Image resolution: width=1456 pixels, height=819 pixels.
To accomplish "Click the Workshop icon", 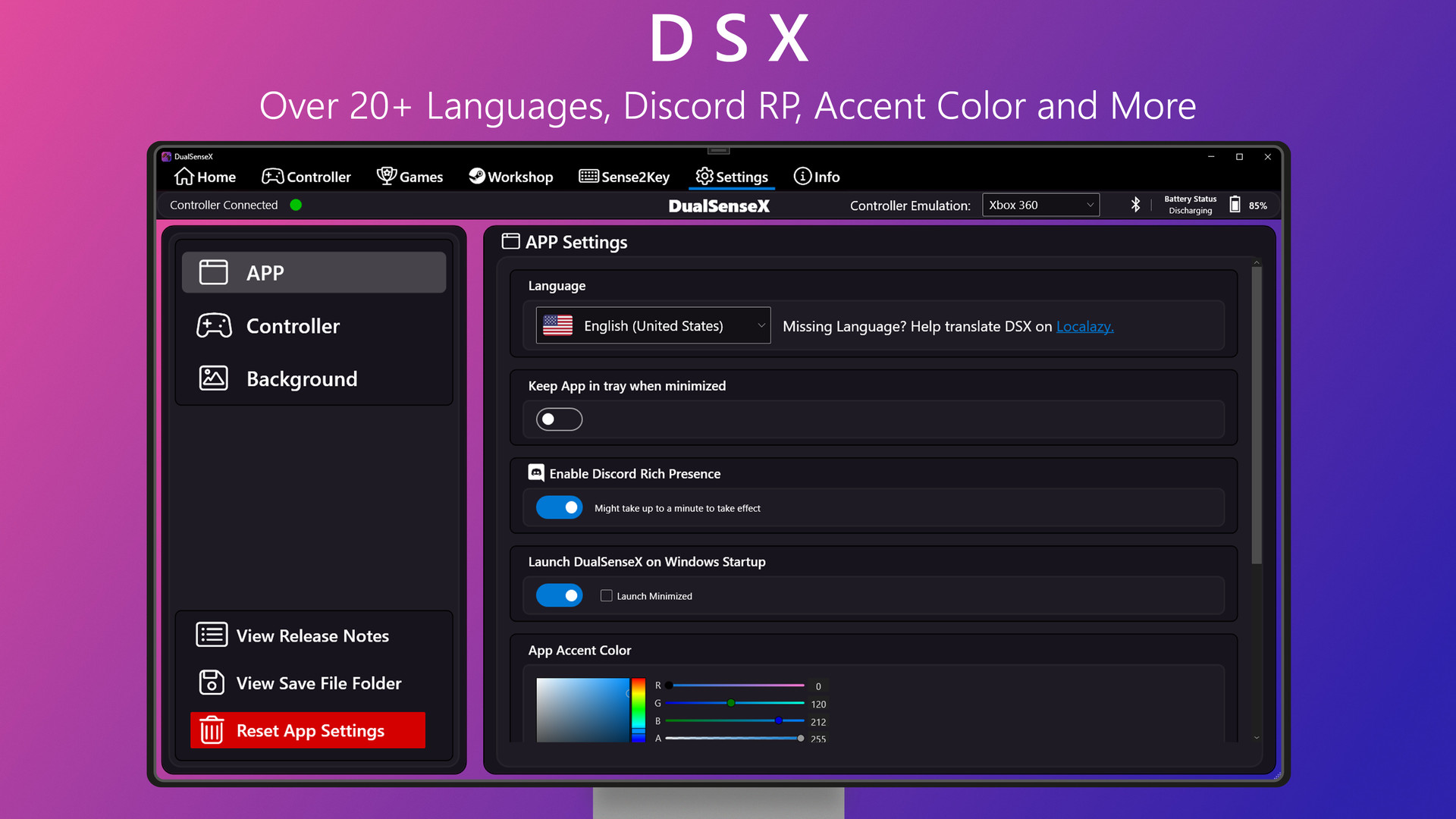I will 476,175.
